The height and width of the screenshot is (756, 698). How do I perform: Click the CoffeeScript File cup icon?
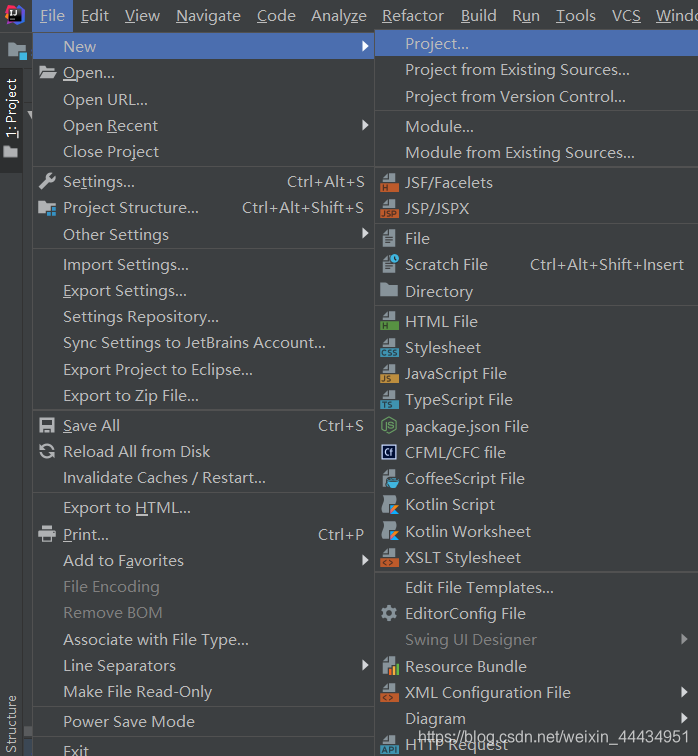(390, 478)
